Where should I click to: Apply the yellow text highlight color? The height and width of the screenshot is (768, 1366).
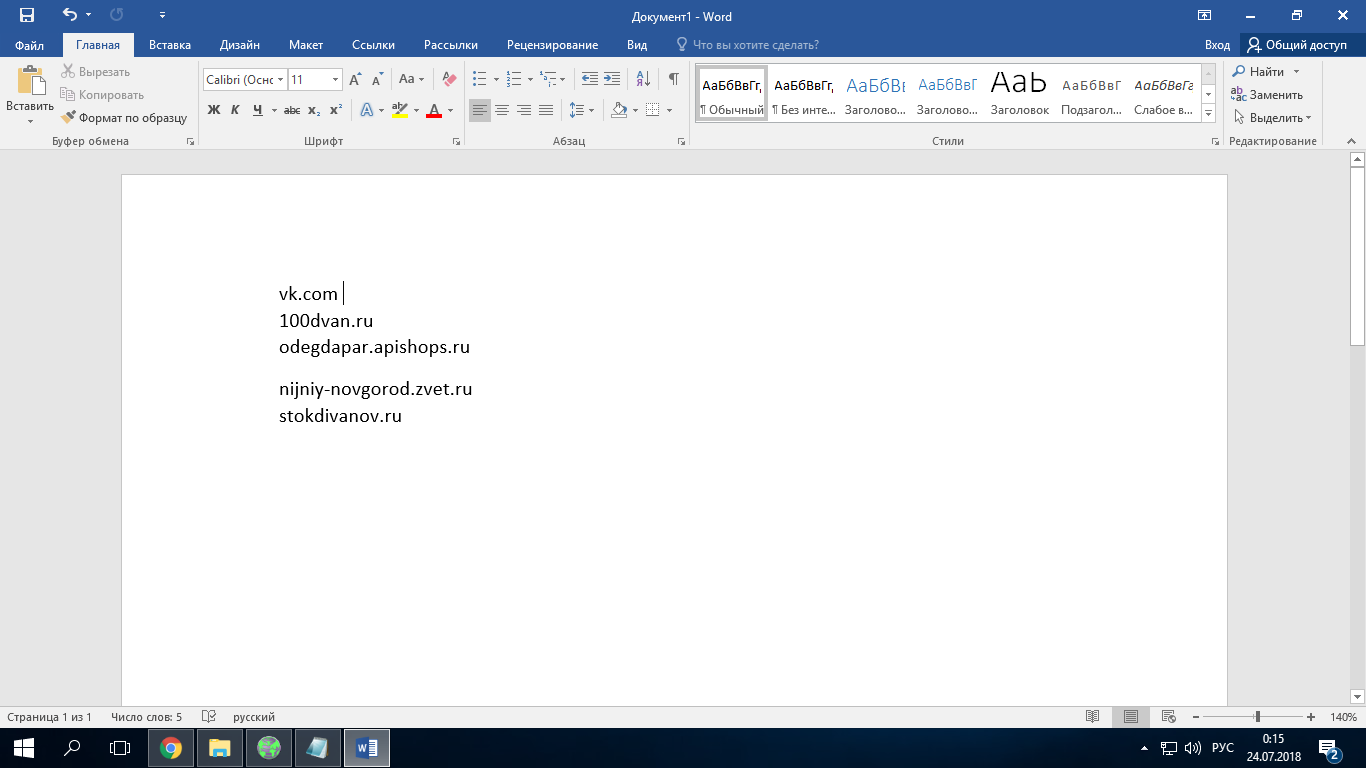(x=399, y=110)
